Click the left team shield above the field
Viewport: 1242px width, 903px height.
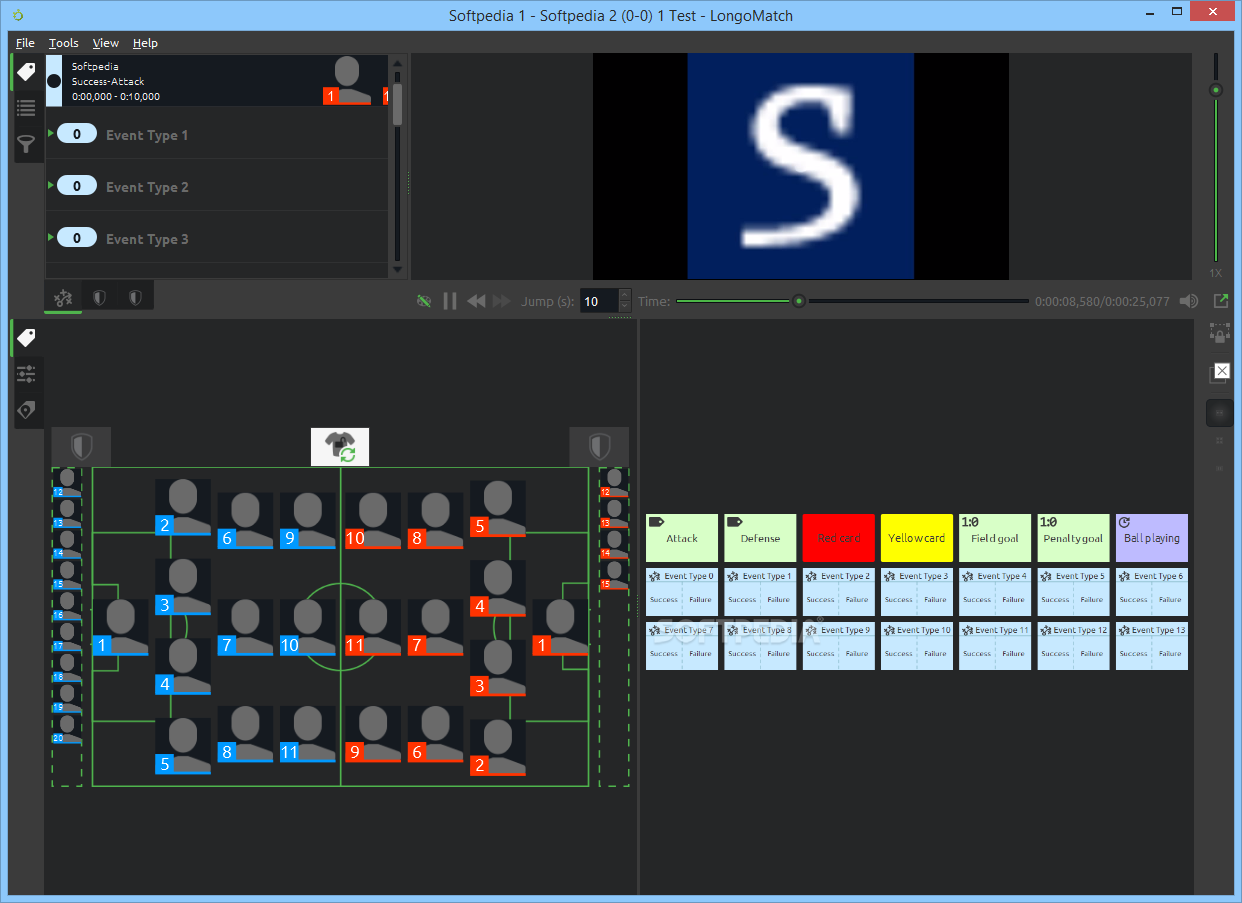pyautogui.click(x=81, y=446)
